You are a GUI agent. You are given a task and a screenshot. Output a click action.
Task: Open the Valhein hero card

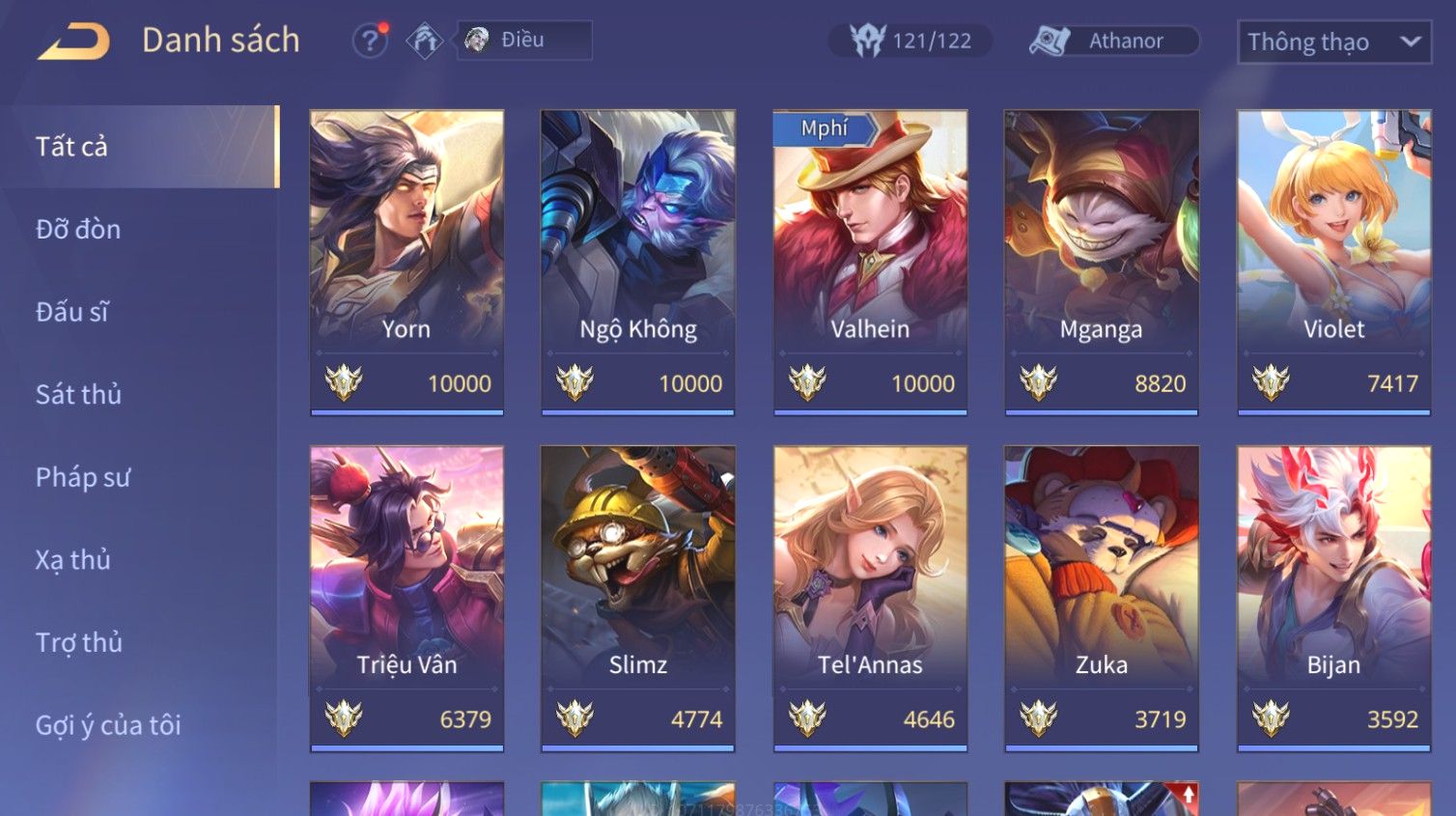coord(870,262)
